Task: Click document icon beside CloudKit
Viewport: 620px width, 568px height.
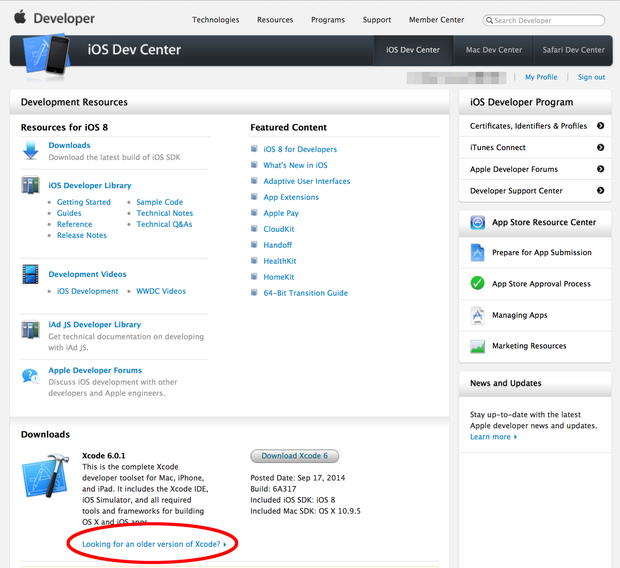Action: [x=254, y=229]
